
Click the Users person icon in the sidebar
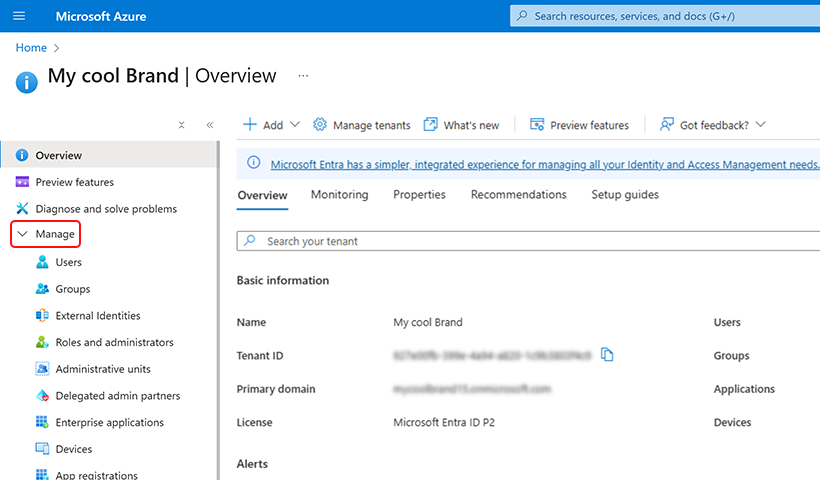(42, 262)
